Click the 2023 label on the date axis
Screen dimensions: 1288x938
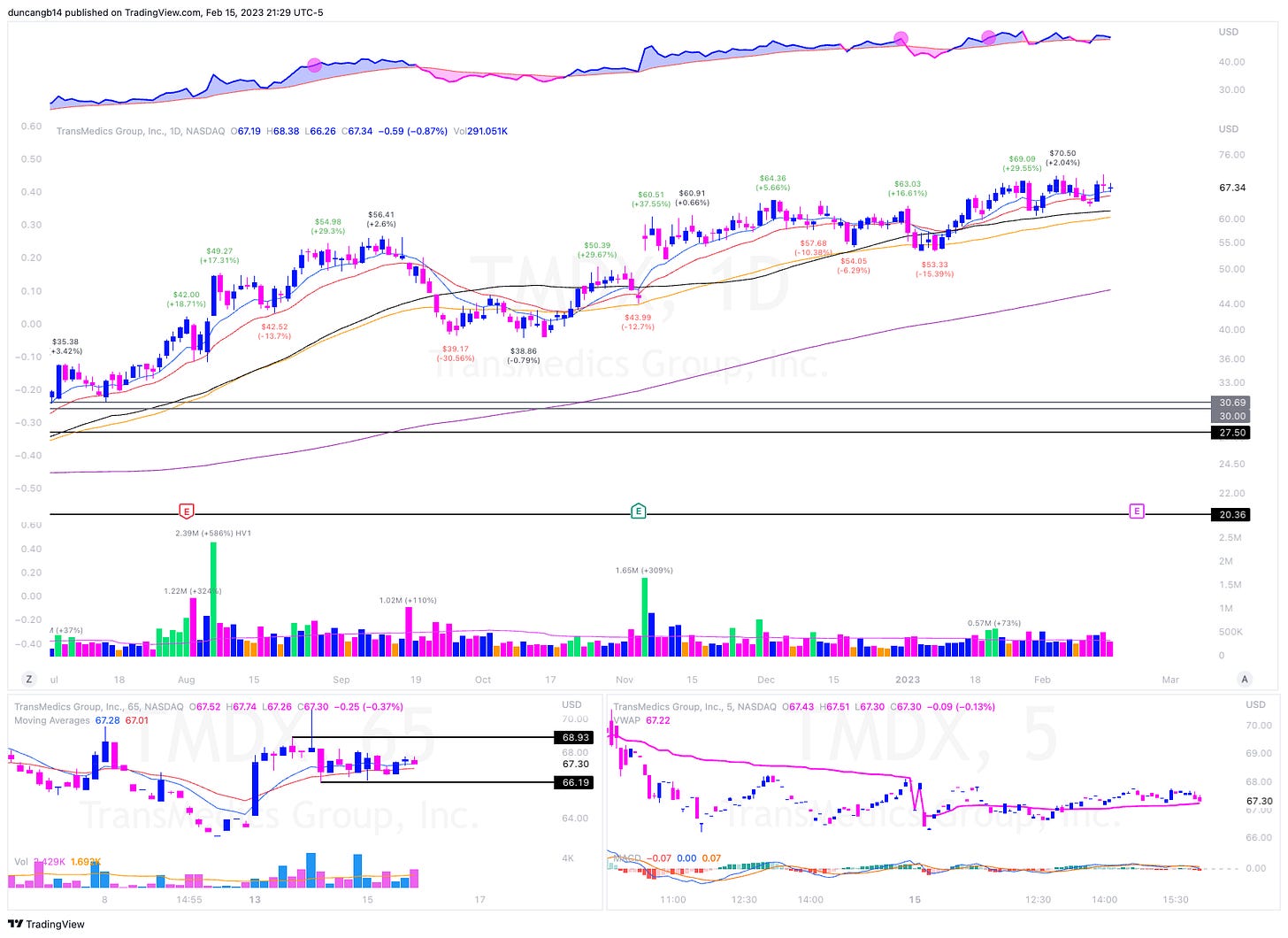(x=908, y=680)
